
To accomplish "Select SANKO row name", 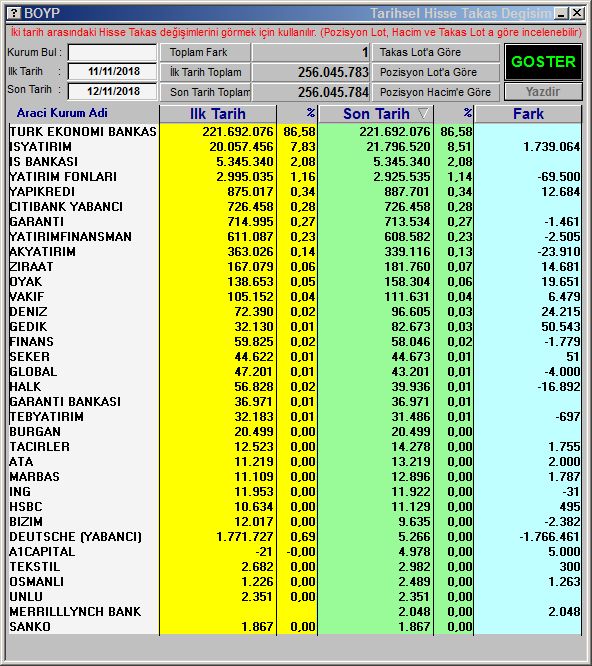I will click(x=30, y=627).
